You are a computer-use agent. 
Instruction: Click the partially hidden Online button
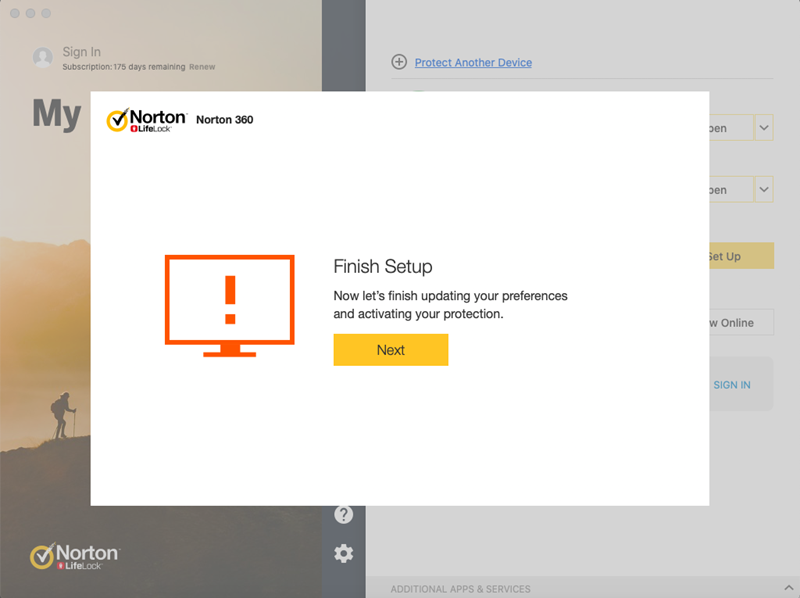(x=741, y=322)
